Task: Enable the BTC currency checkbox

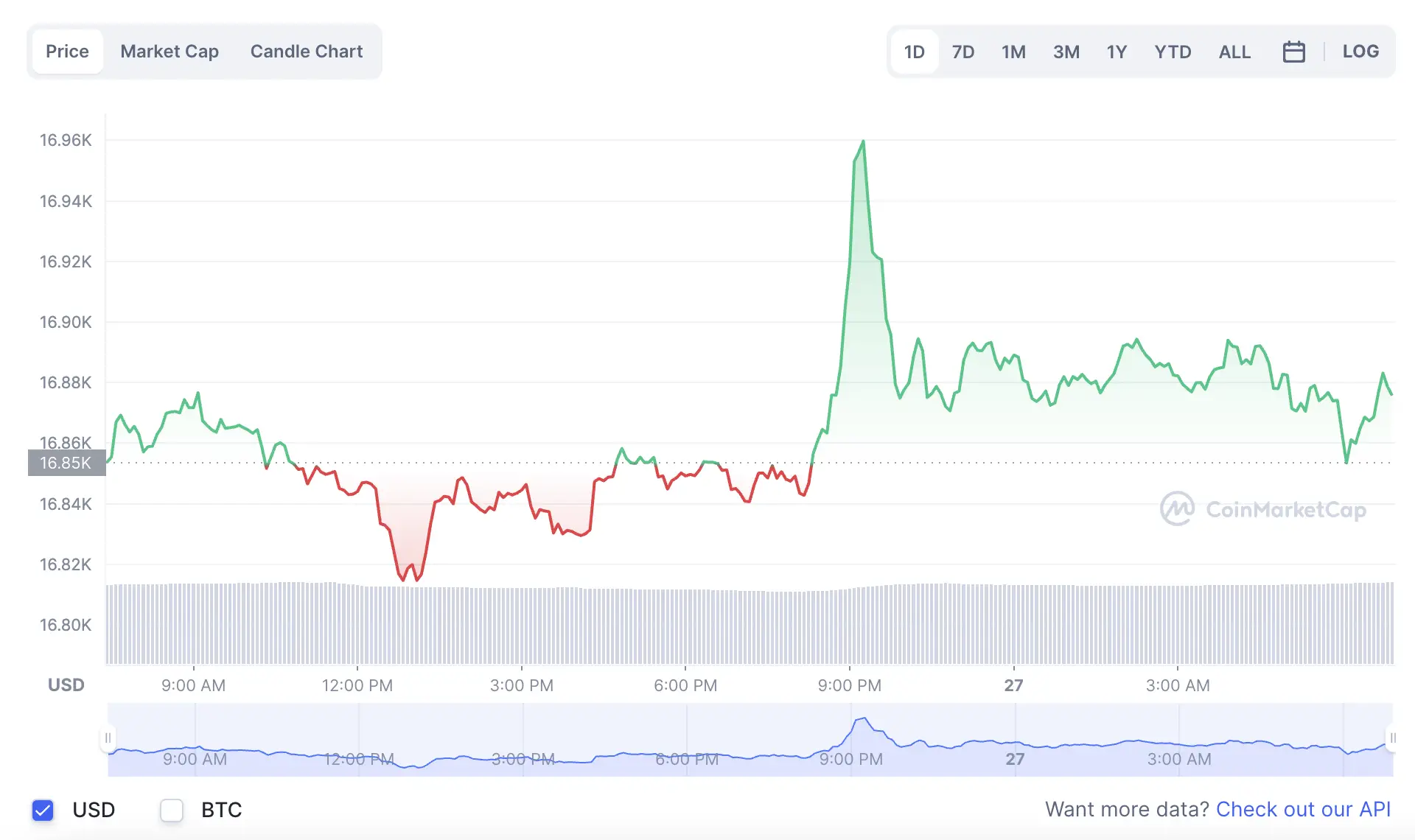Action: tap(171, 810)
